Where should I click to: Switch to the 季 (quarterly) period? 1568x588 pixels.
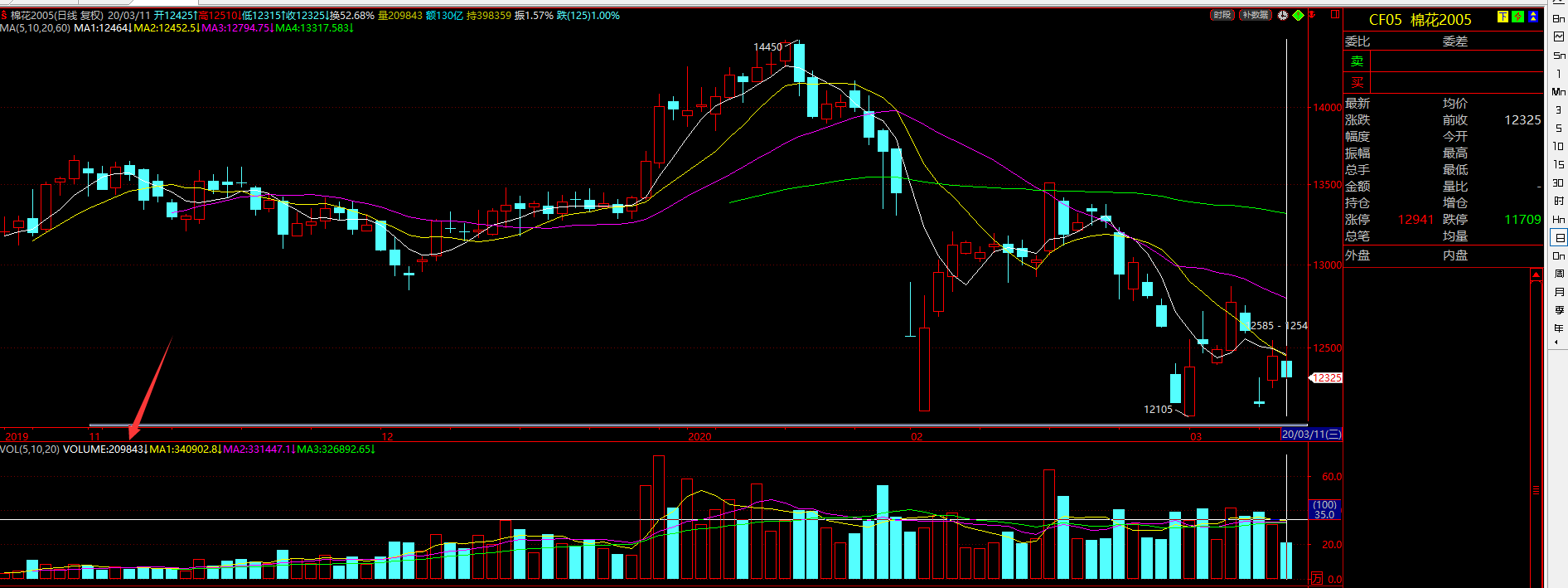click(x=1559, y=310)
